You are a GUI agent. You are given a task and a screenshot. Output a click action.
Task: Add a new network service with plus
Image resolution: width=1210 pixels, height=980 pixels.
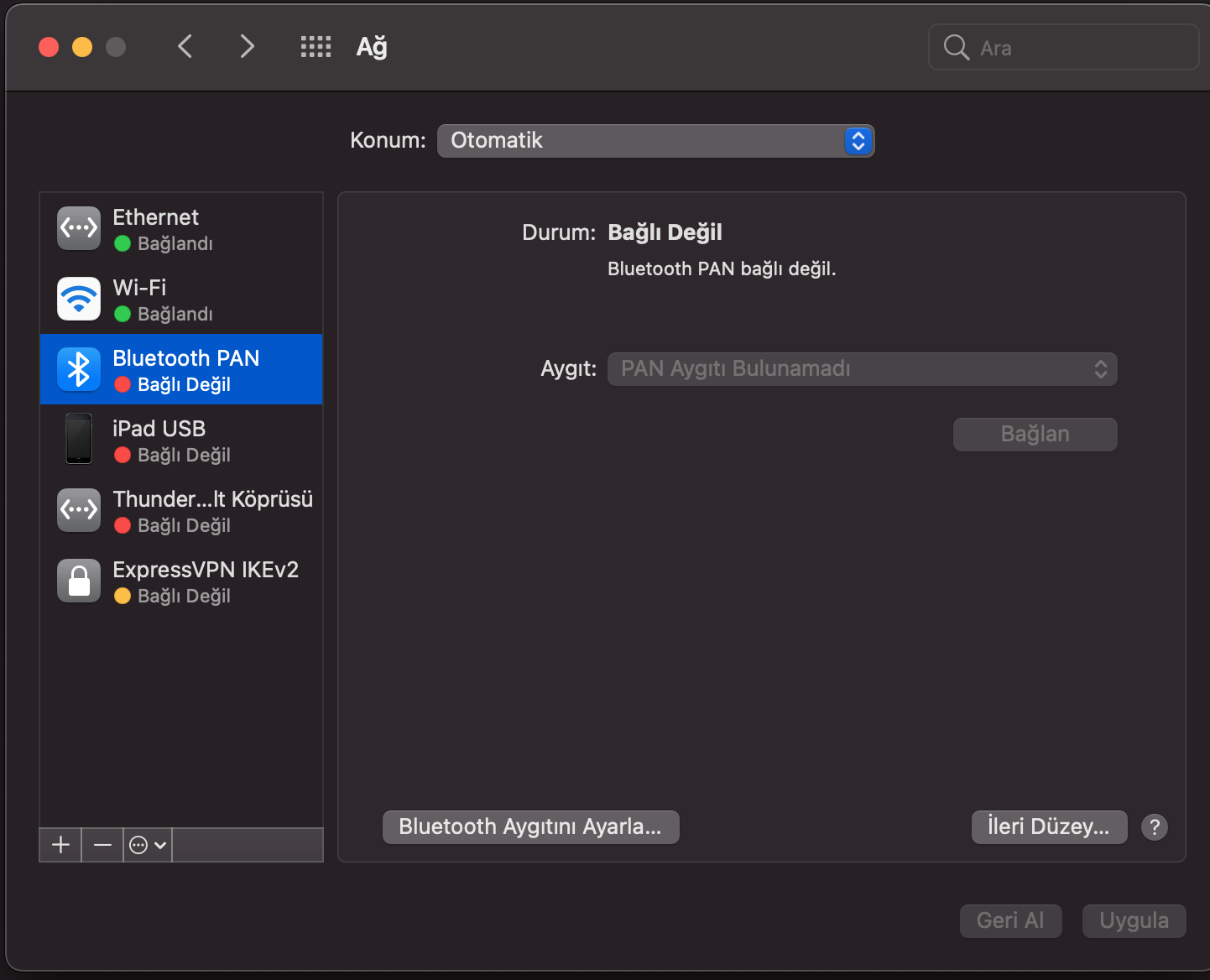(x=60, y=845)
